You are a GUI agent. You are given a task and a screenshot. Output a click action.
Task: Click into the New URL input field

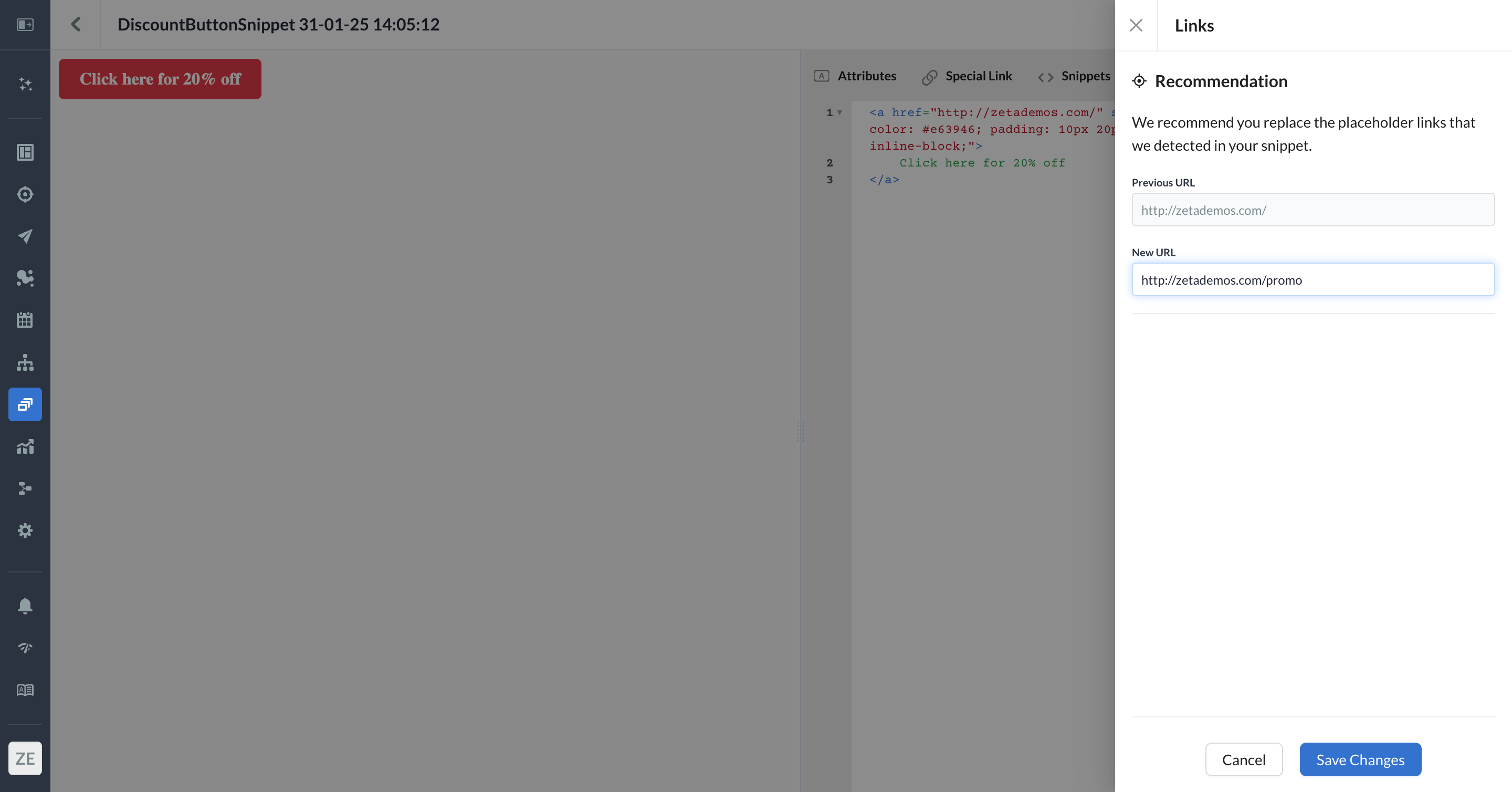click(x=1312, y=280)
